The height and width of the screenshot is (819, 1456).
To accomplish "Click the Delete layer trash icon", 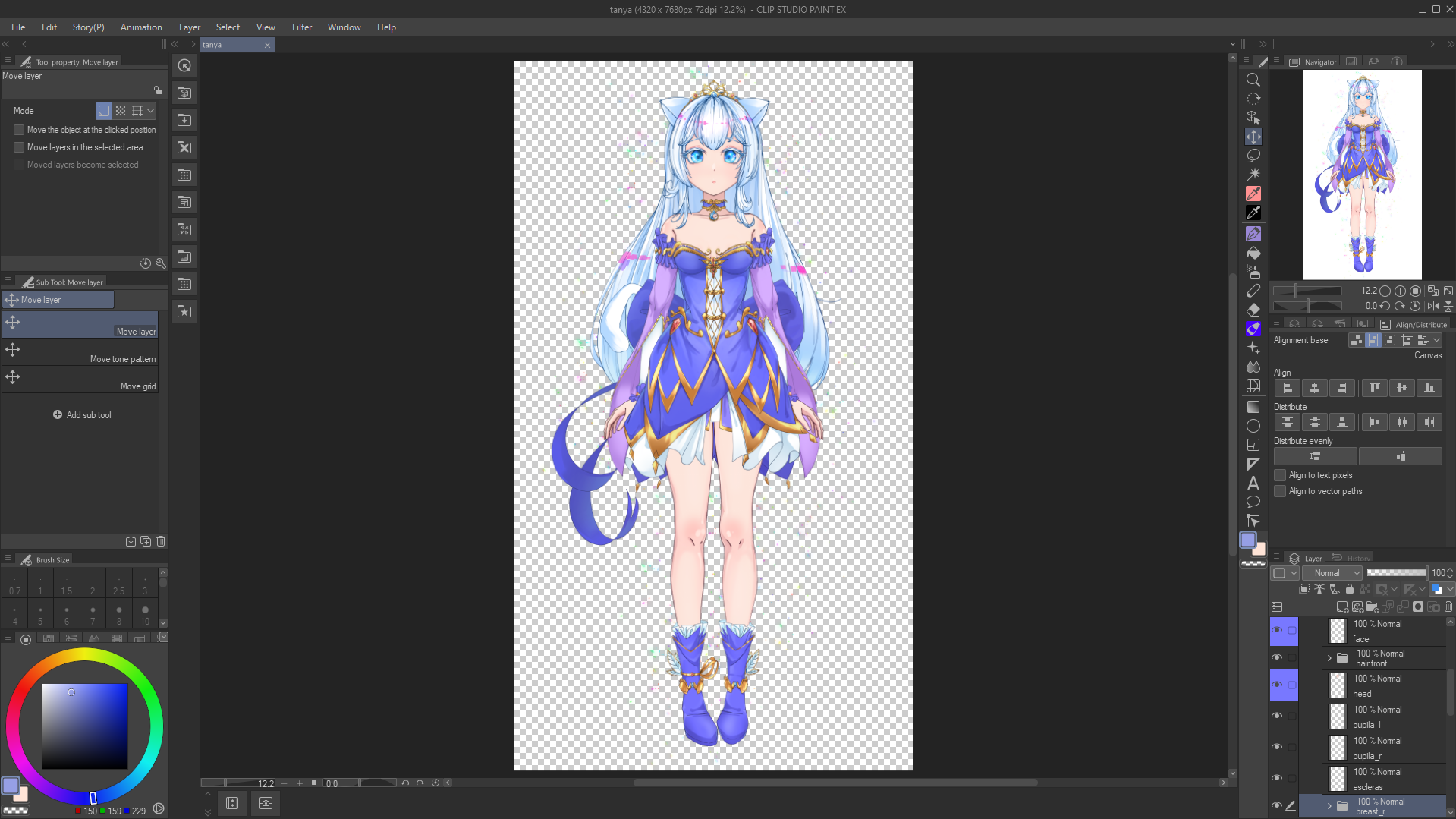I will [1448, 607].
